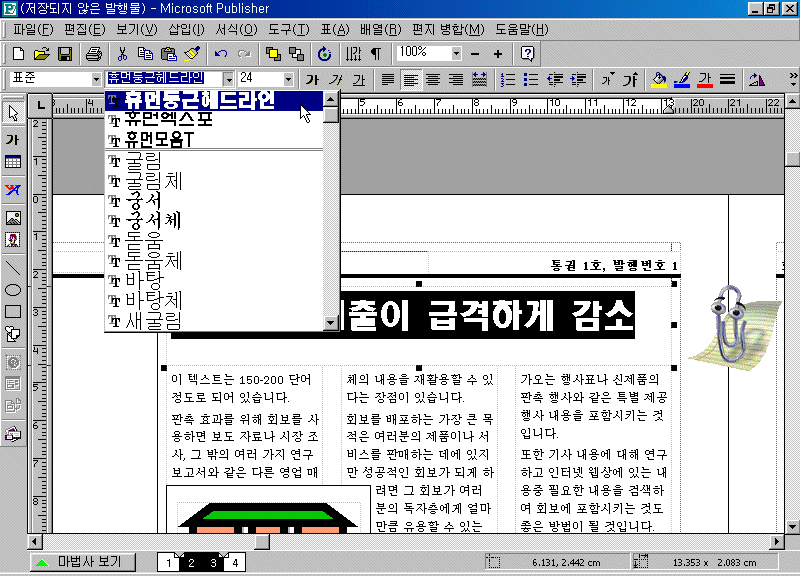This screenshot has width=800, height=576.
Task: Toggle italic text formatting
Action: [x=336, y=80]
